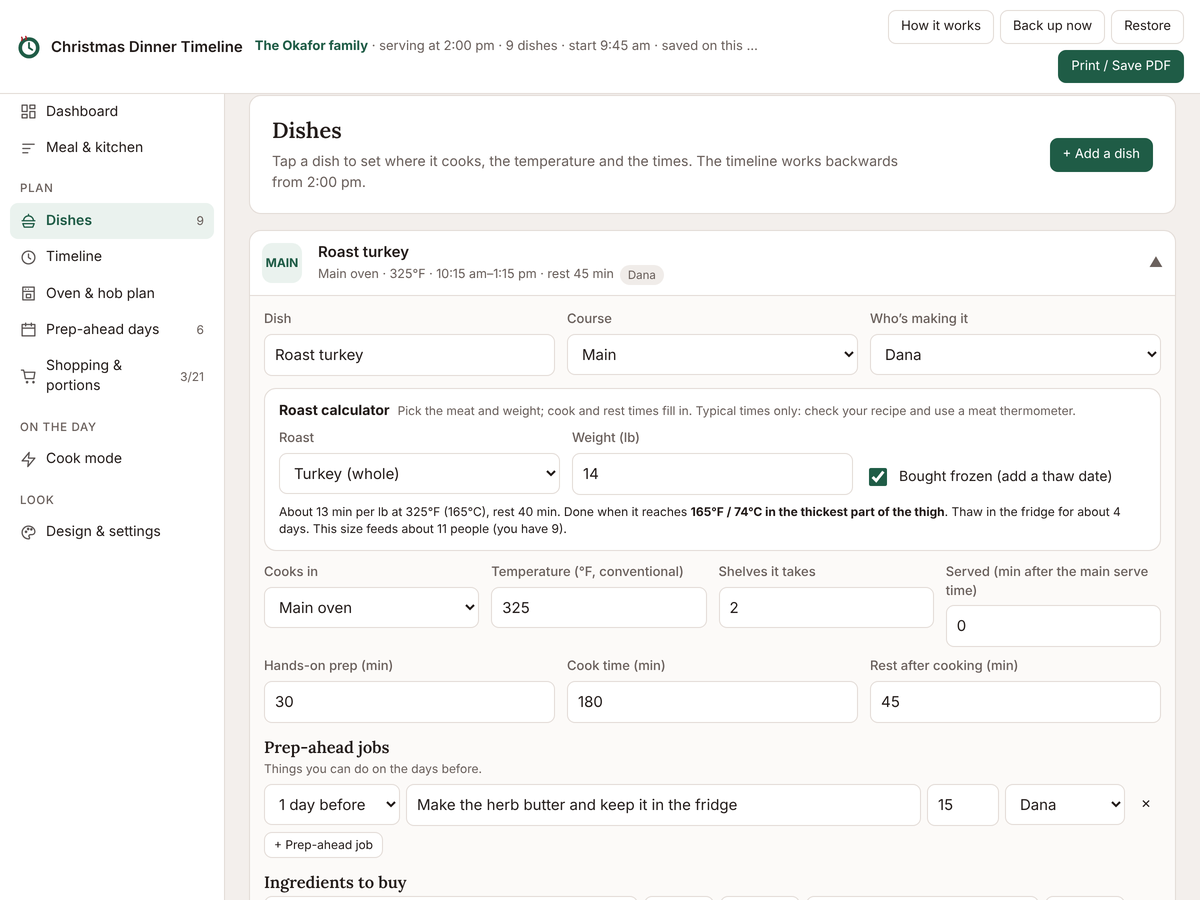Uncheck Bought frozen checkbox
The height and width of the screenshot is (900, 1200).
click(x=878, y=476)
